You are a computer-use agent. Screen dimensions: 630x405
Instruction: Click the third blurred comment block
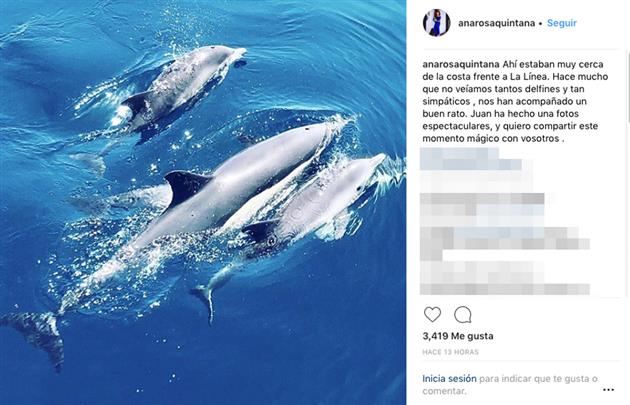pyautogui.click(x=505, y=243)
